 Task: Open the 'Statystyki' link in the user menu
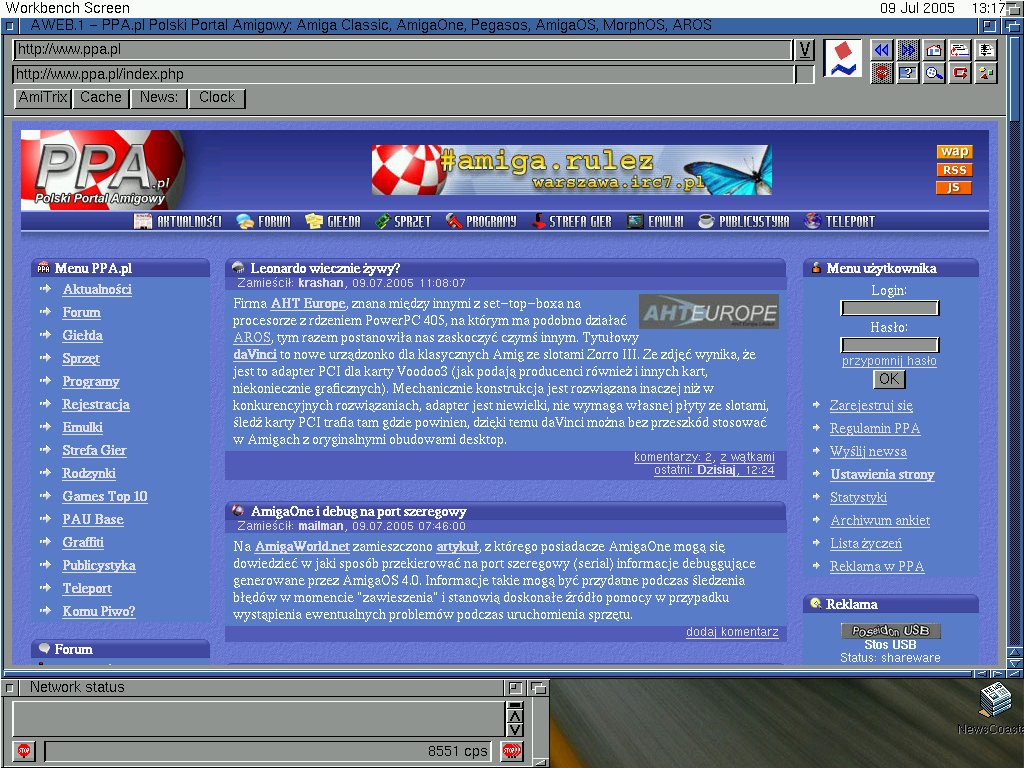pos(858,498)
